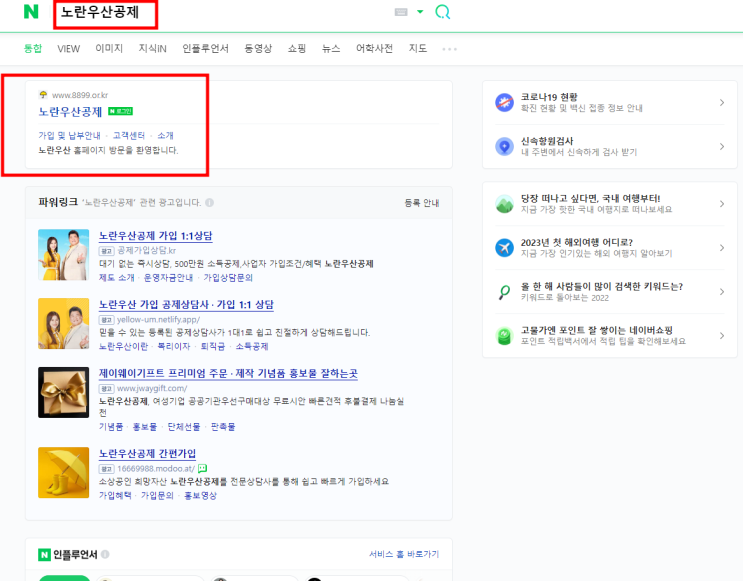Switch to the 뉴스 tab
The height and width of the screenshot is (581, 743).
click(x=331, y=48)
